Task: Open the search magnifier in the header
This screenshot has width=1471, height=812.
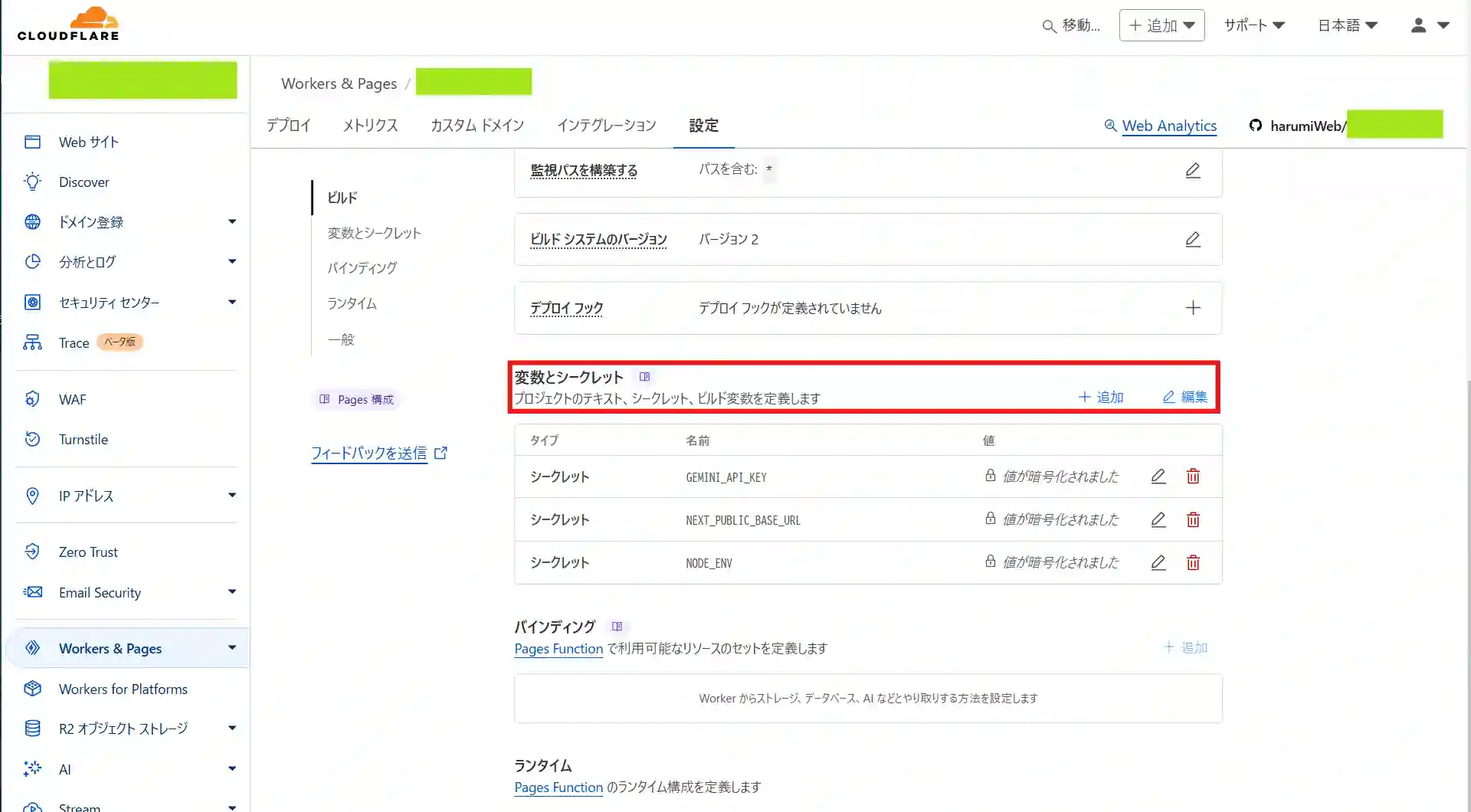Action: tap(1049, 26)
